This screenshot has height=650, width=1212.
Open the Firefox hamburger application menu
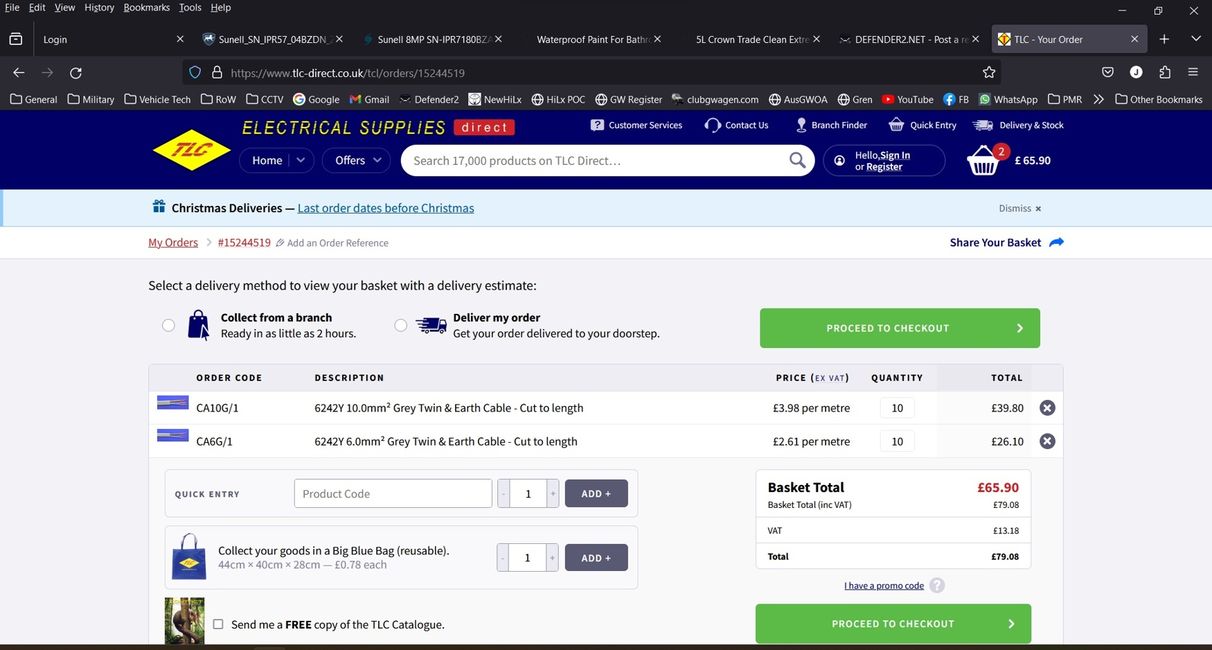click(x=1193, y=72)
